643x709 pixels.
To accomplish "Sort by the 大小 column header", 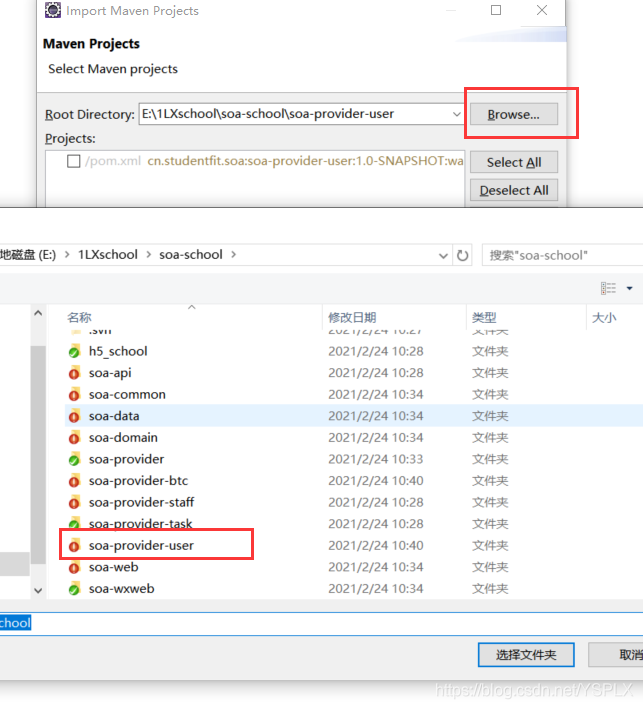I will [604, 317].
